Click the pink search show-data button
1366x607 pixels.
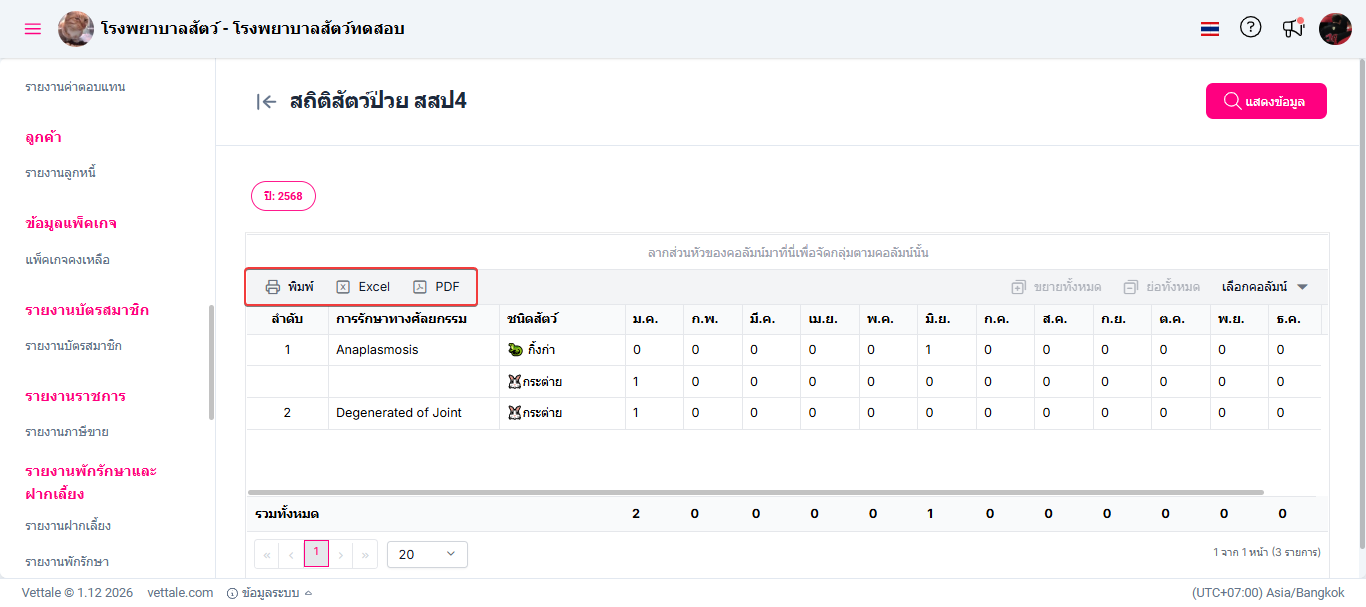1266,101
